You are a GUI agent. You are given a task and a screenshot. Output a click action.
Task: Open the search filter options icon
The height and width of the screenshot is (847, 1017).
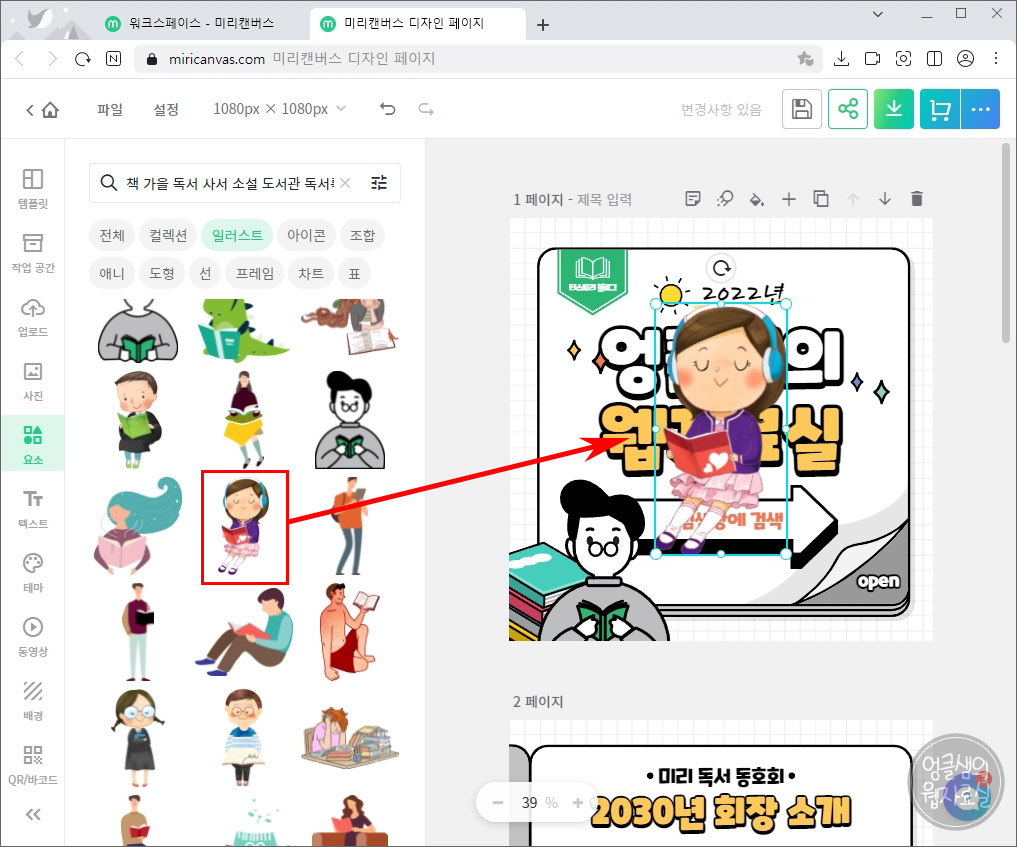point(378,183)
